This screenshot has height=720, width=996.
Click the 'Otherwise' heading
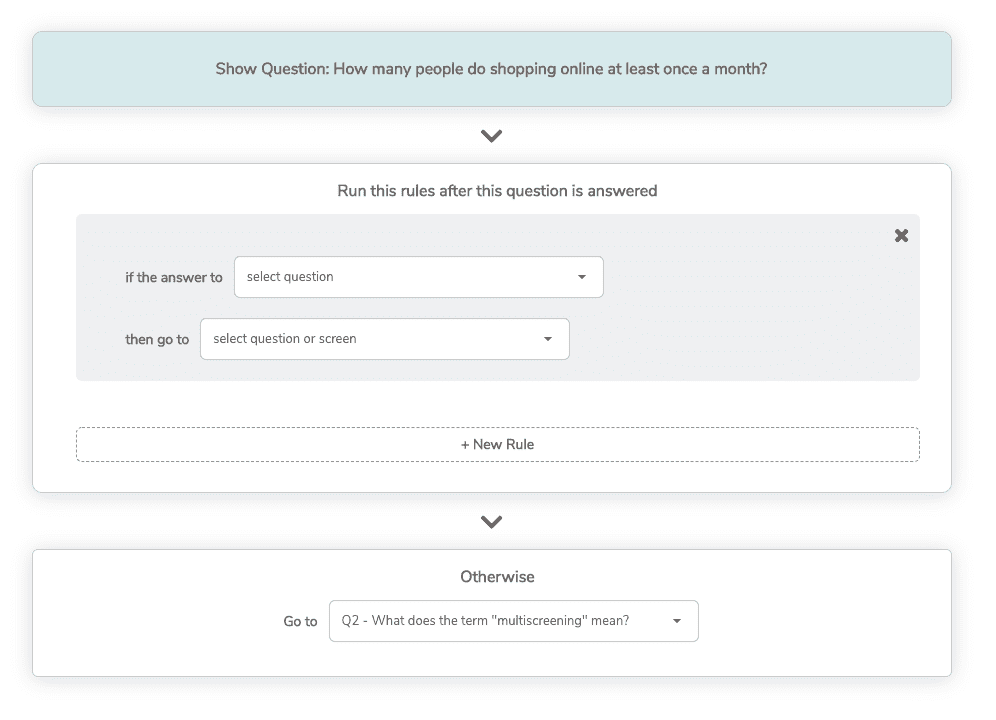click(x=497, y=576)
